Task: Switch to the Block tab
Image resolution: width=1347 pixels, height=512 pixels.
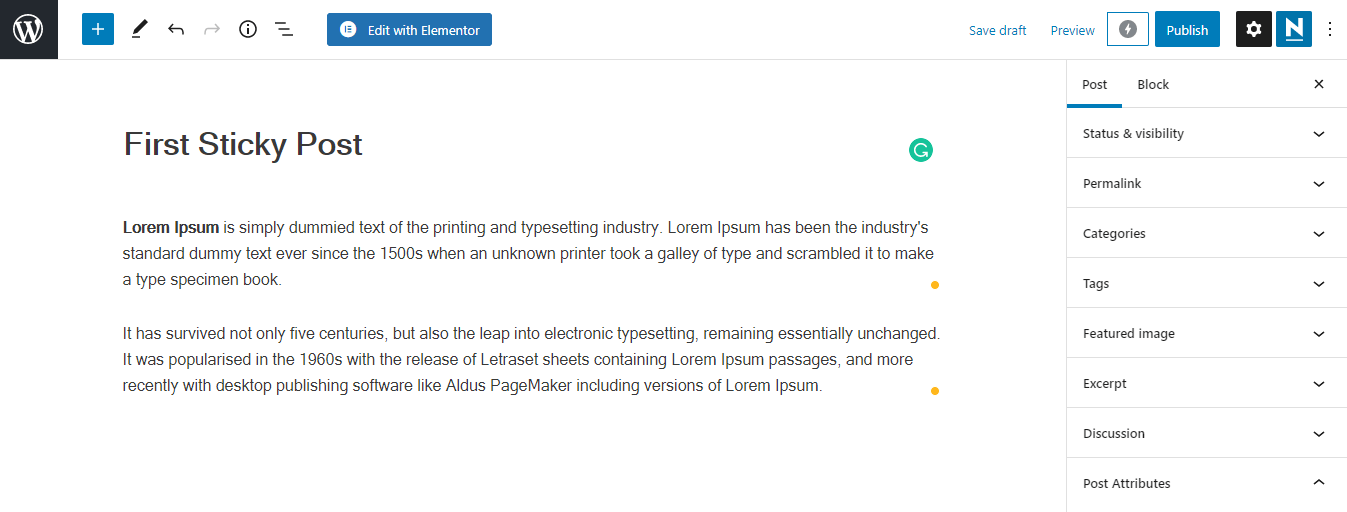Action: click(1153, 85)
